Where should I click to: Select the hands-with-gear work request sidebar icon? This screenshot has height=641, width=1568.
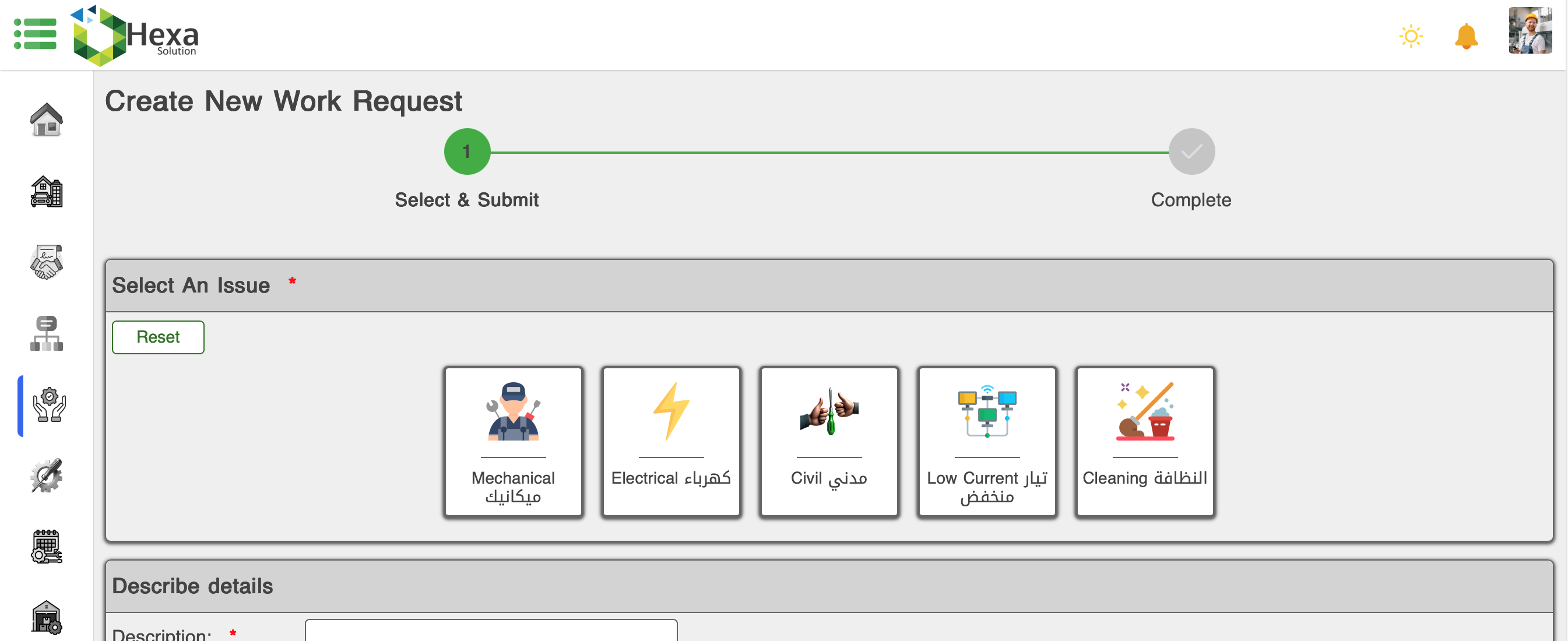pos(49,406)
